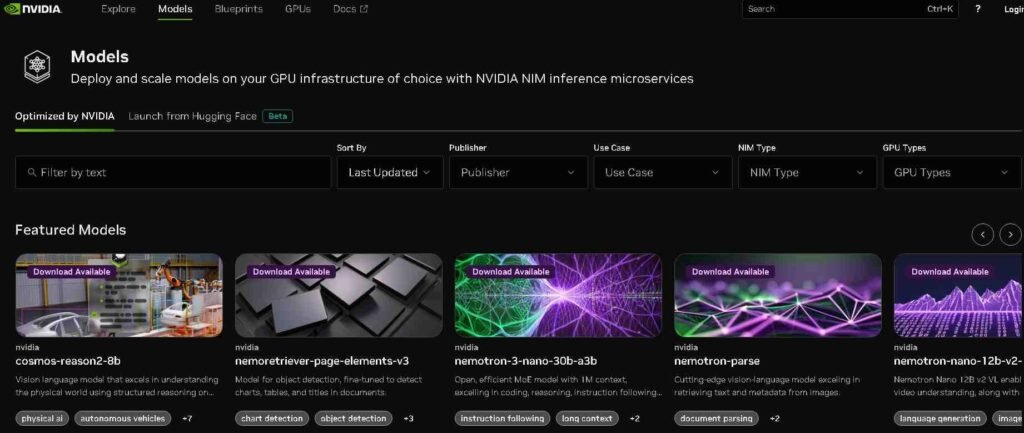Open the GPU Types dropdown
Screen dimensions: 1024x433
click(950, 173)
